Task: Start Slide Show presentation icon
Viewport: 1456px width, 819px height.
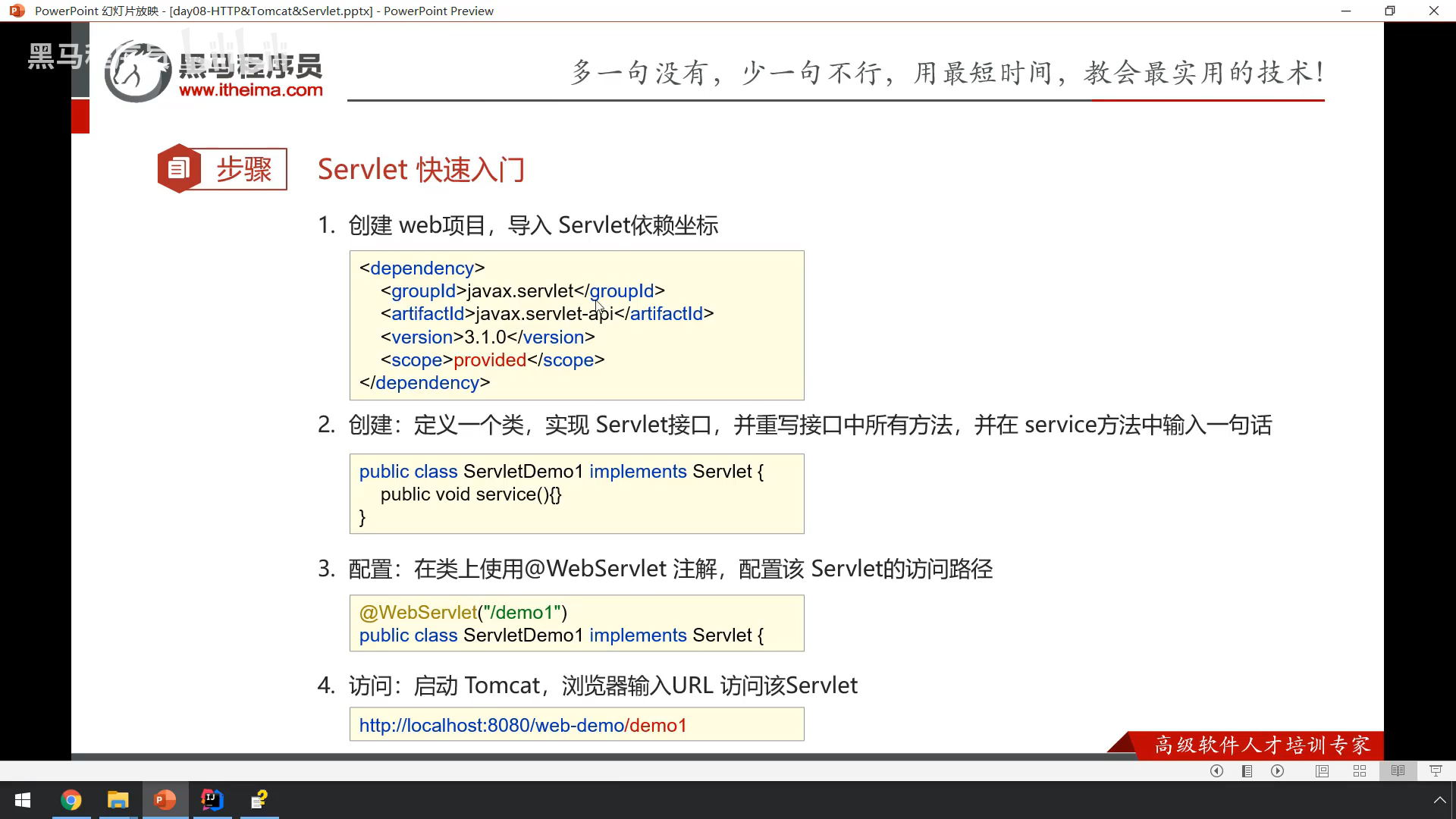Action: (1436, 770)
